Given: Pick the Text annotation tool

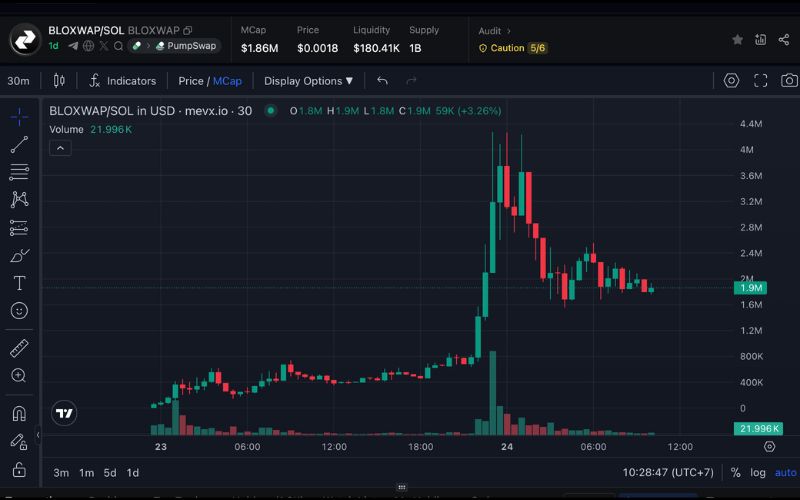Looking at the screenshot, I should 19,283.
